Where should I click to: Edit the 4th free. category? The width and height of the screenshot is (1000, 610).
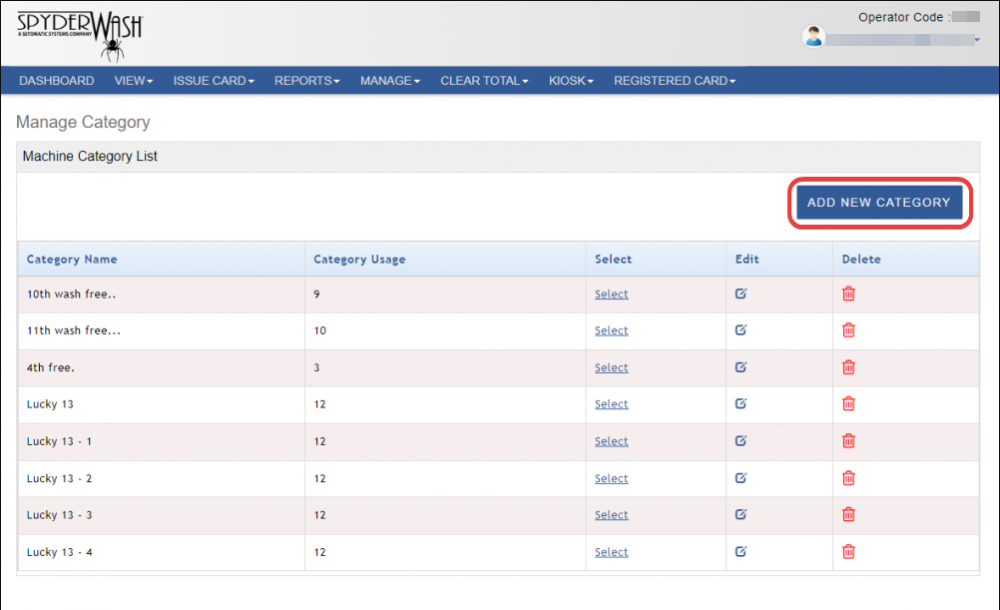(740, 367)
